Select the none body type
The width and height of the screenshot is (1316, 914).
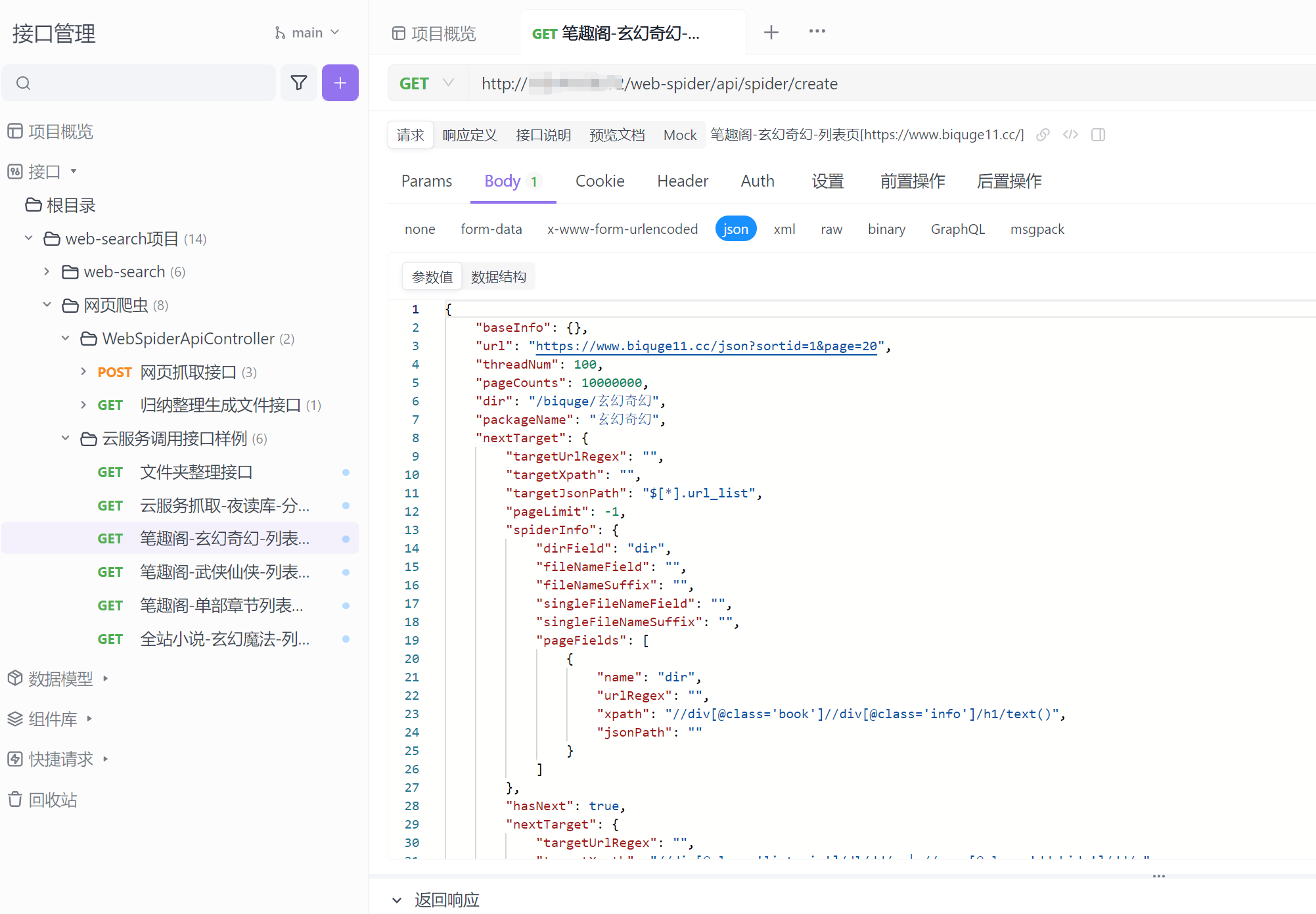tap(420, 229)
